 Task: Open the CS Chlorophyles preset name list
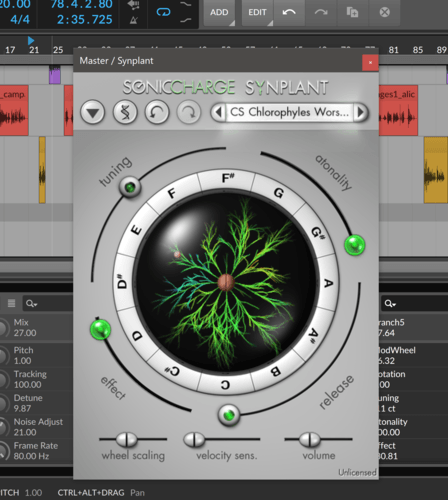(289, 112)
